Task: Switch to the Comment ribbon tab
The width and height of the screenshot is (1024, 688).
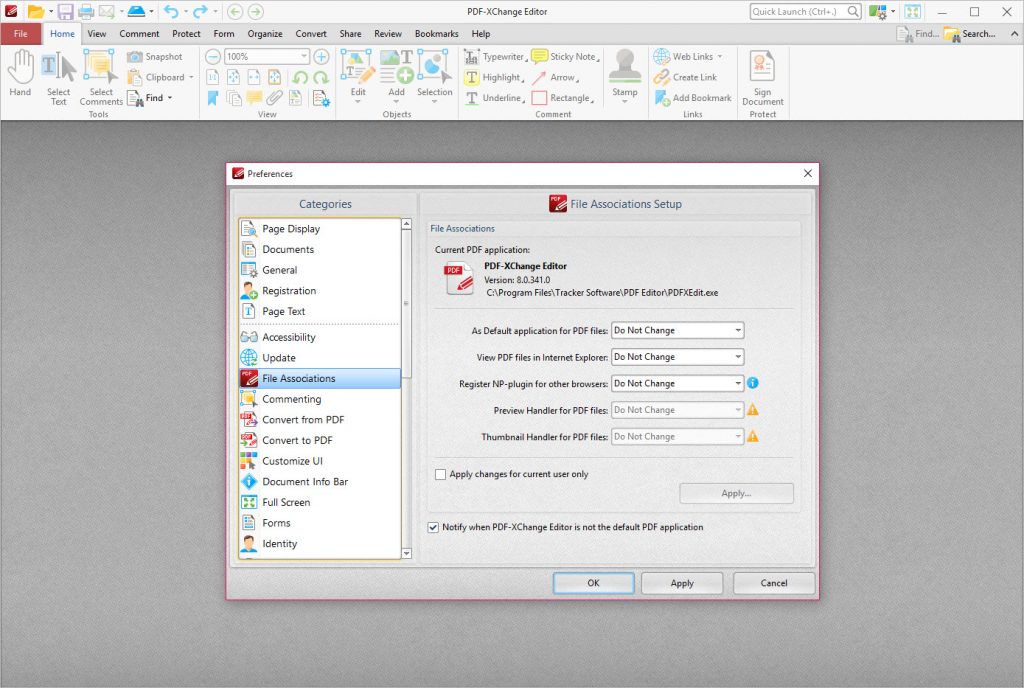Action: [x=139, y=34]
